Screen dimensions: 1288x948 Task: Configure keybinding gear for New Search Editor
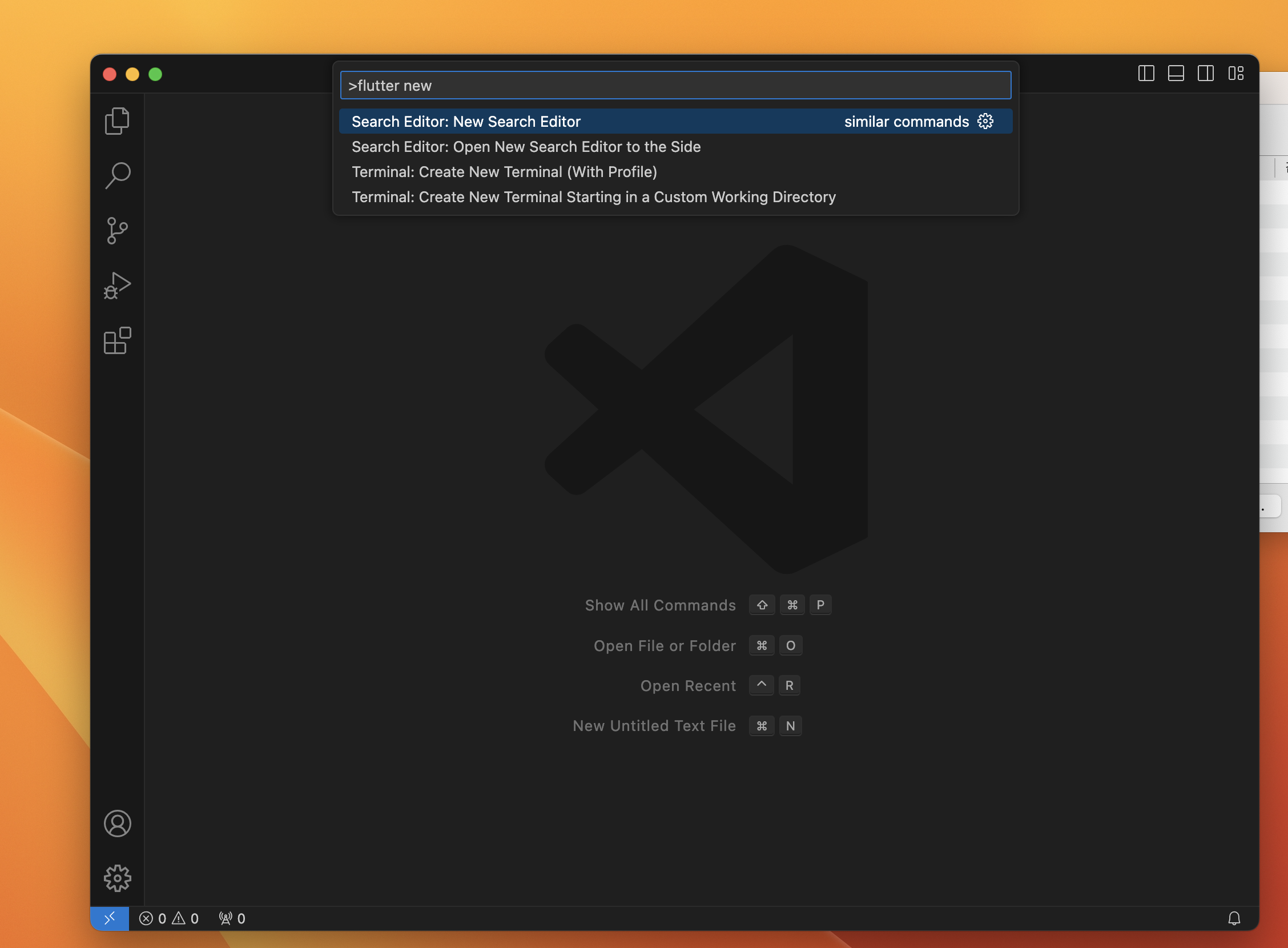point(985,121)
